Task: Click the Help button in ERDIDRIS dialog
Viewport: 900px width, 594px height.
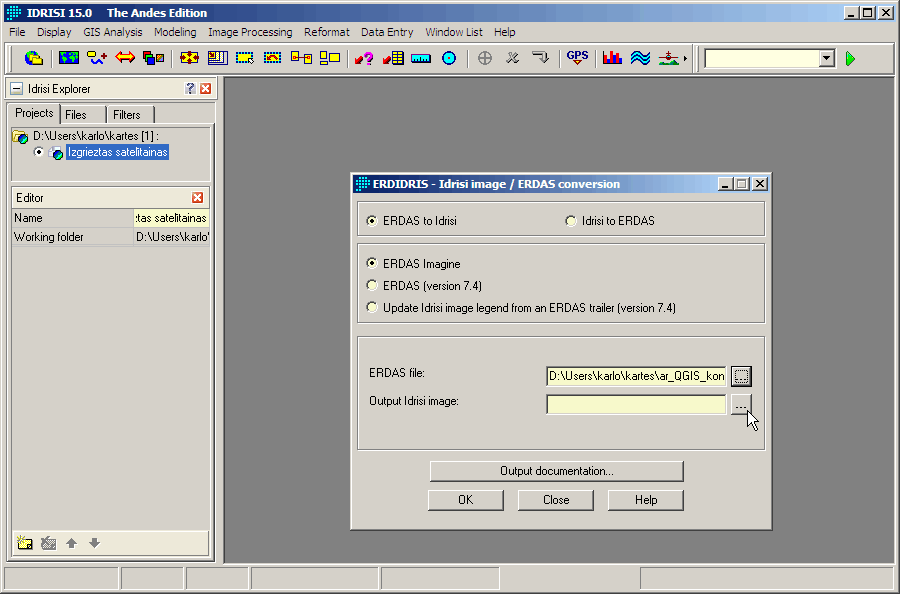Action: [646, 500]
